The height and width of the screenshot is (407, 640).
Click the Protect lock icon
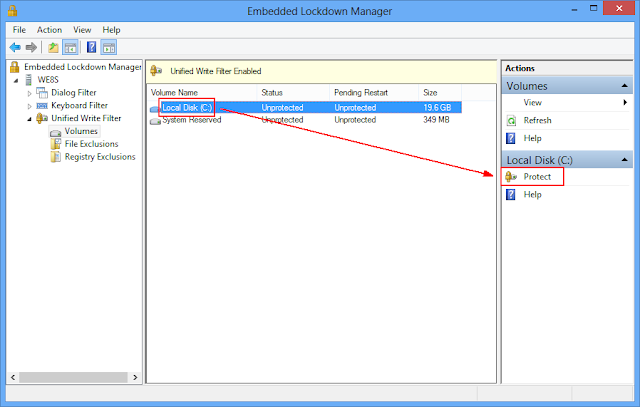point(511,177)
